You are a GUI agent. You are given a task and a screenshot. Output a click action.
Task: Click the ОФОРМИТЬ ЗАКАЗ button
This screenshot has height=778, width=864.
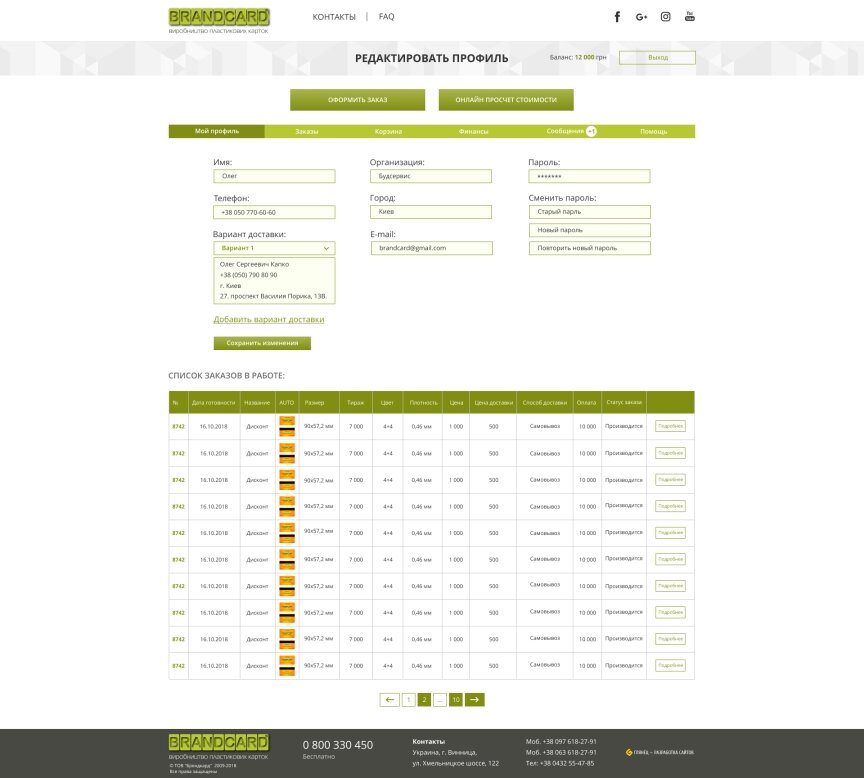[358, 100]
